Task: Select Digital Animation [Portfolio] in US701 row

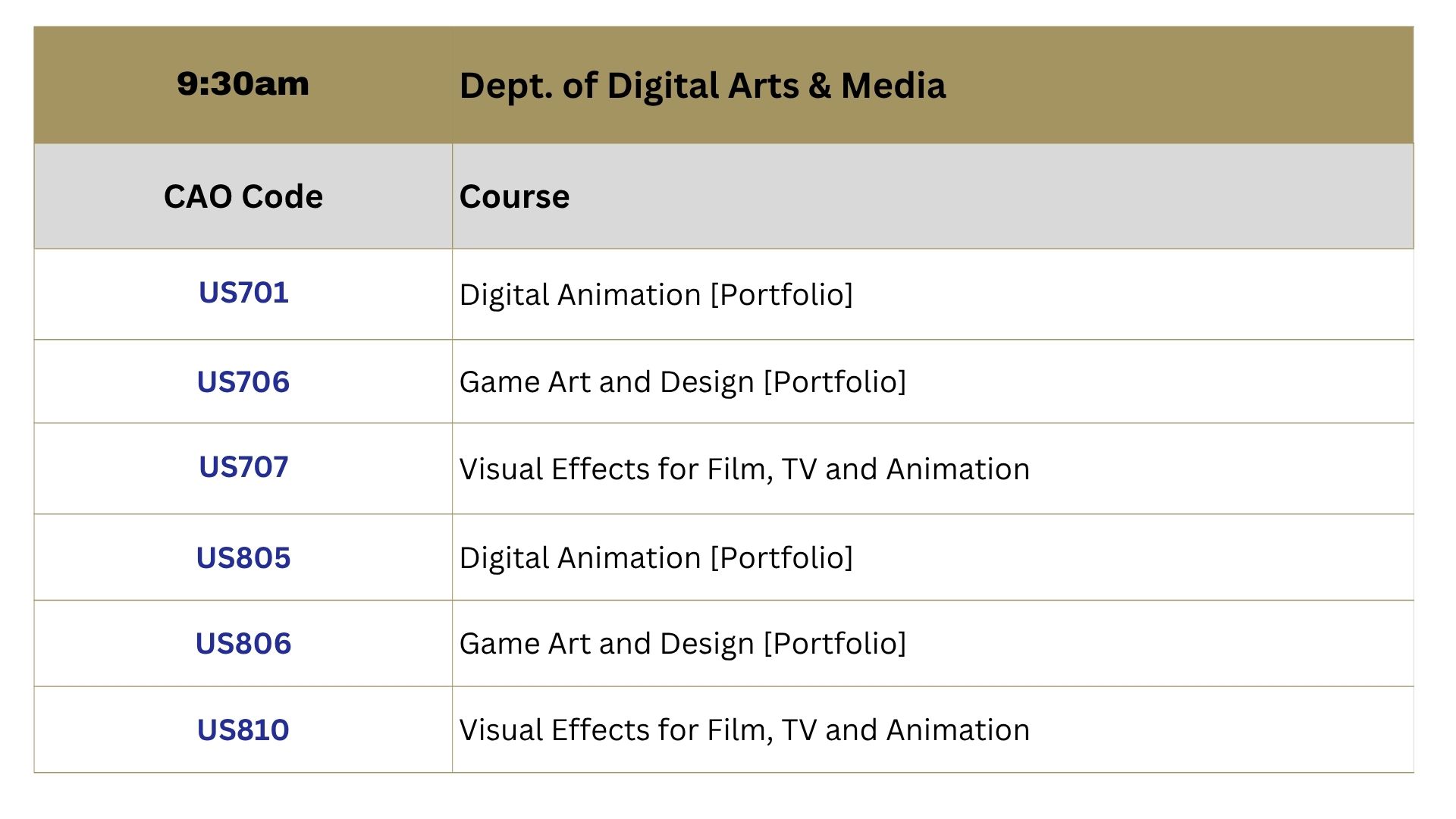Action: [656, 295]
